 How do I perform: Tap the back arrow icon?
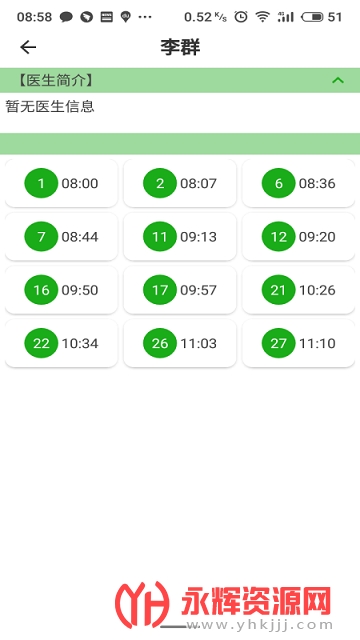pyautogui.click(x=28, y=47)
